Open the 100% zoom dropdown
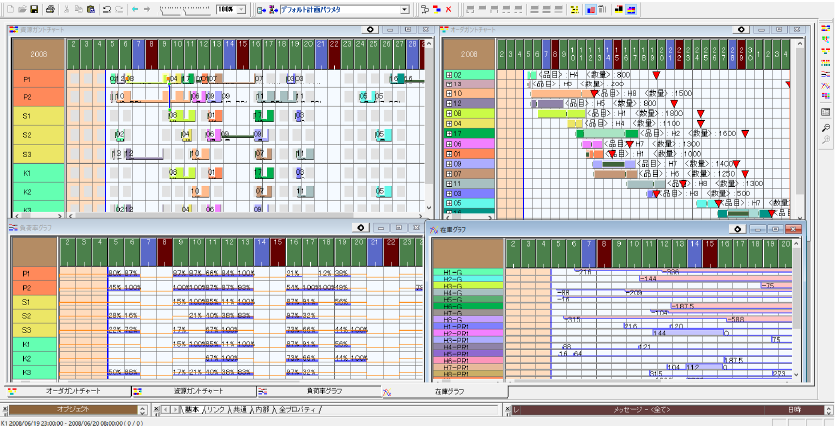The image size is (835, 427). (x=242, y=10)
